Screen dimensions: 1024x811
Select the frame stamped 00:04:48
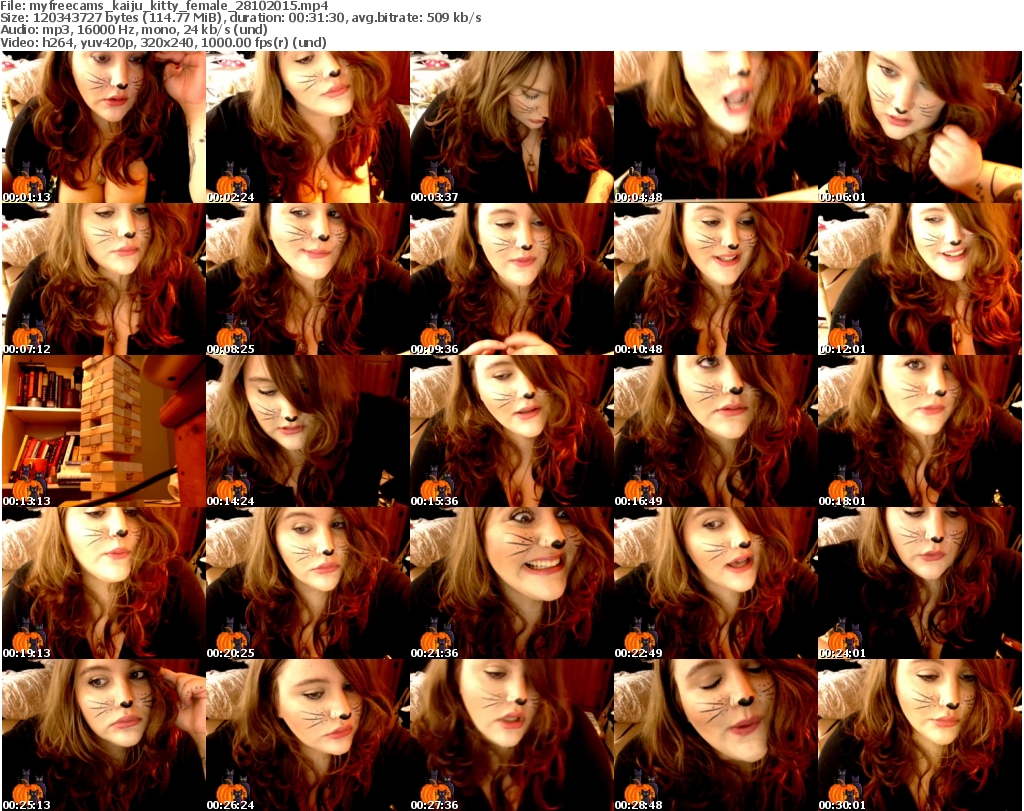716,127
